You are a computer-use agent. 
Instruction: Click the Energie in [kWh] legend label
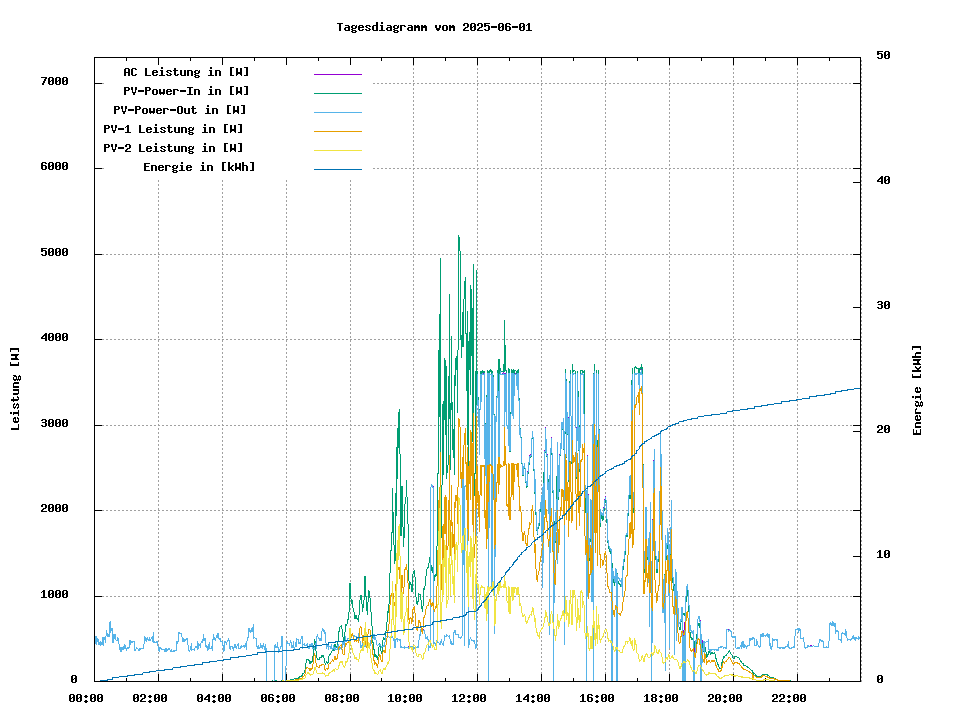click(x=199, y=167)
